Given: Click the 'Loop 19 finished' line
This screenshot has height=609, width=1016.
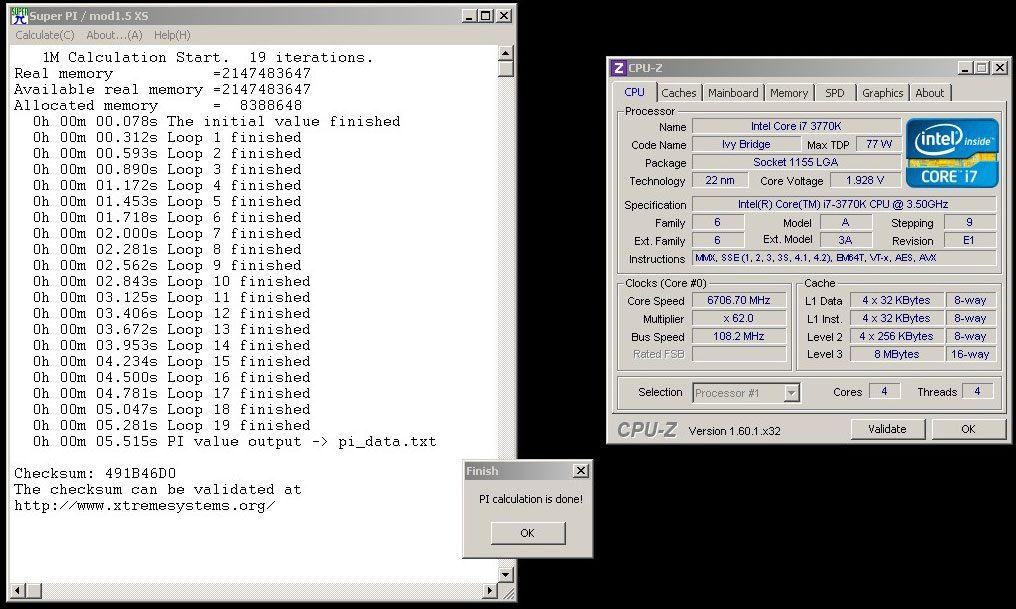Looking at the screenshot, I should click(172, 426).
